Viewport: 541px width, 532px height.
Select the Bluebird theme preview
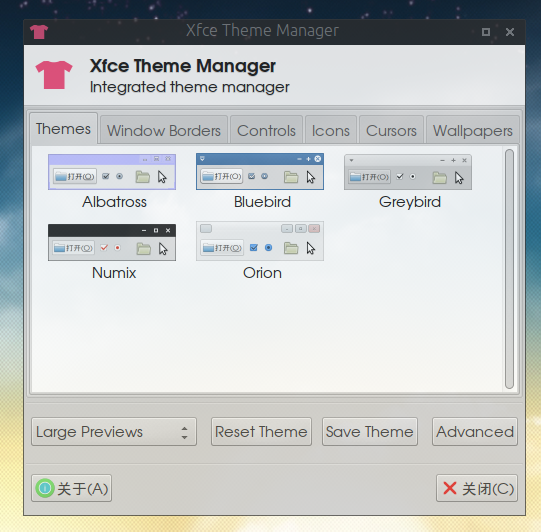tap(260, 171)
